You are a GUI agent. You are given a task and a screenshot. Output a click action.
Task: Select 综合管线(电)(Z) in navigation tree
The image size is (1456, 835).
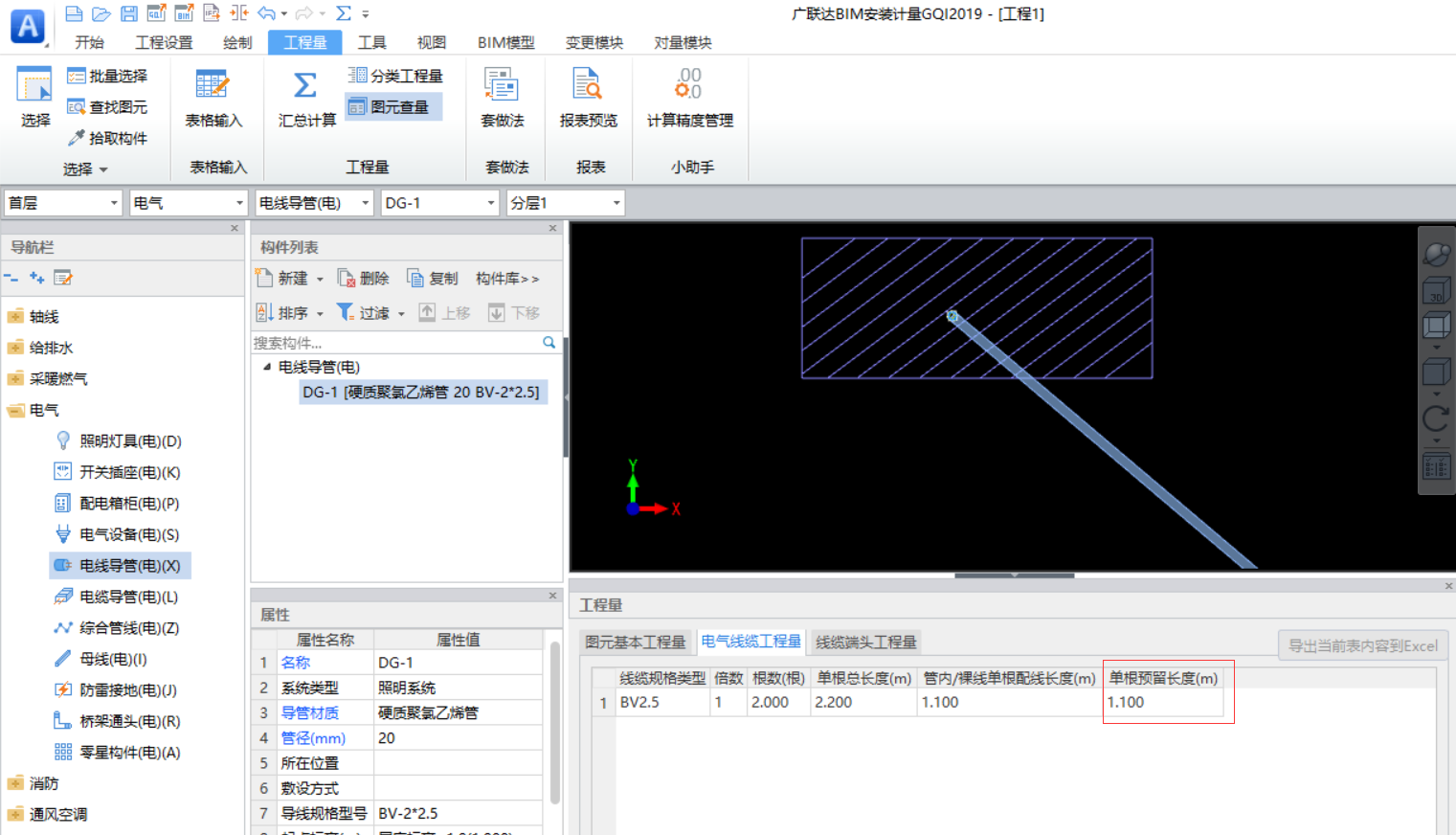coord(129,627)
